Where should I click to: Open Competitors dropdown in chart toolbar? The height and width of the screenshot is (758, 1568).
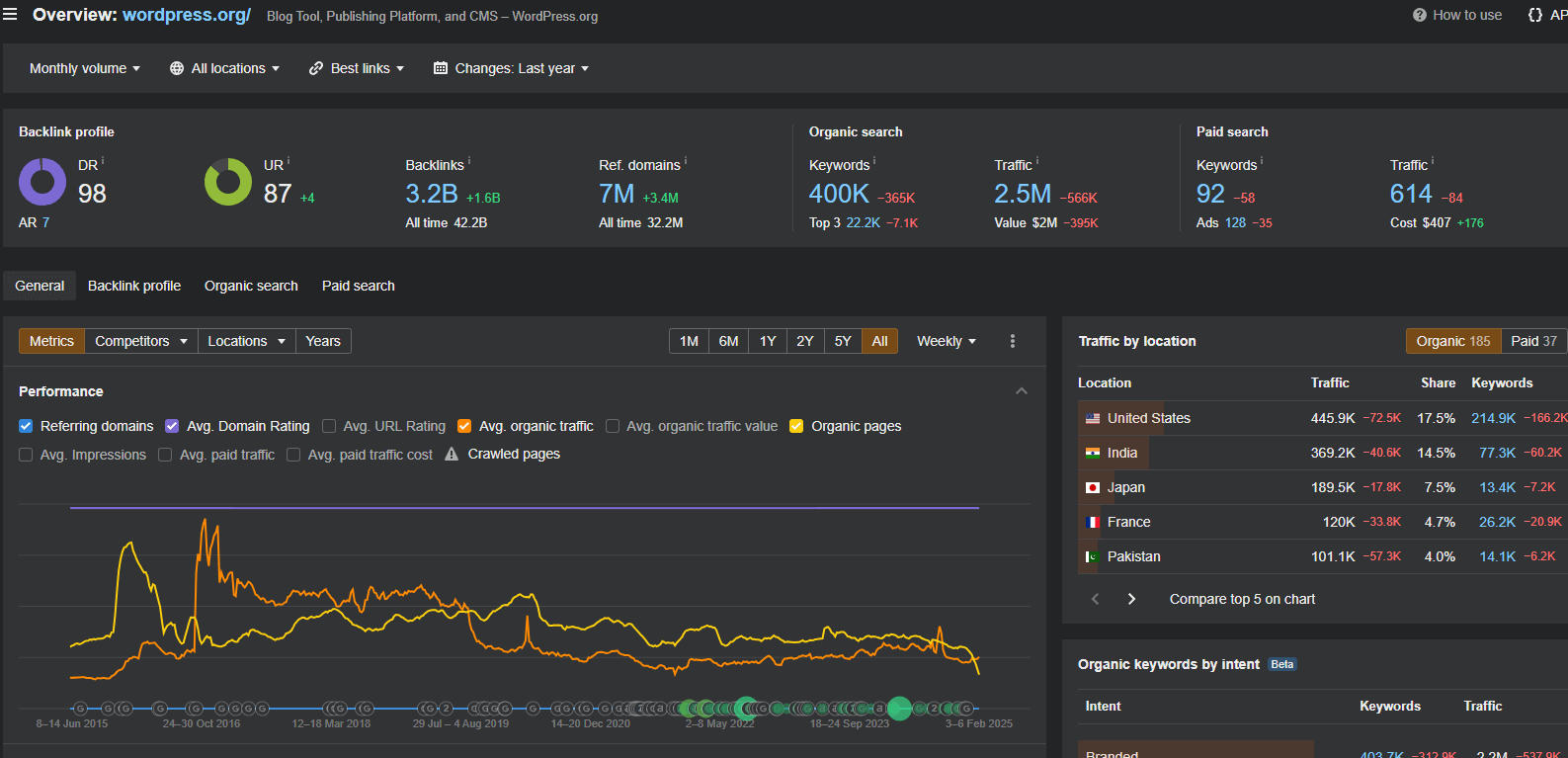point(141,341)
